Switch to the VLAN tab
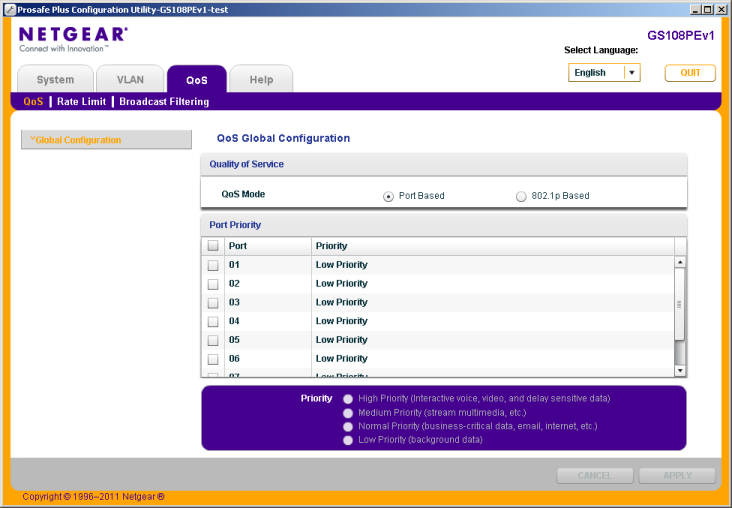This screenshot has width=732, height=508. pos(130,79)
